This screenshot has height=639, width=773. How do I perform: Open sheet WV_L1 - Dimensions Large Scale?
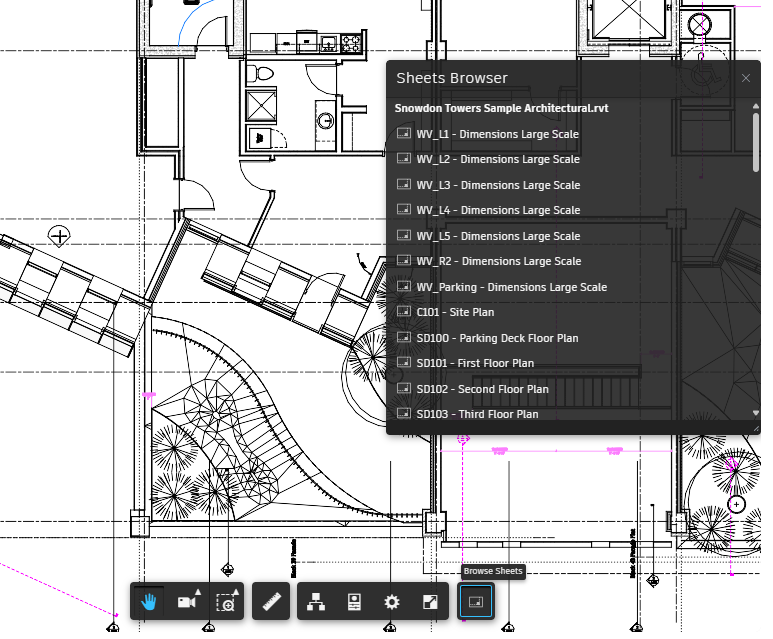[497, 134]
